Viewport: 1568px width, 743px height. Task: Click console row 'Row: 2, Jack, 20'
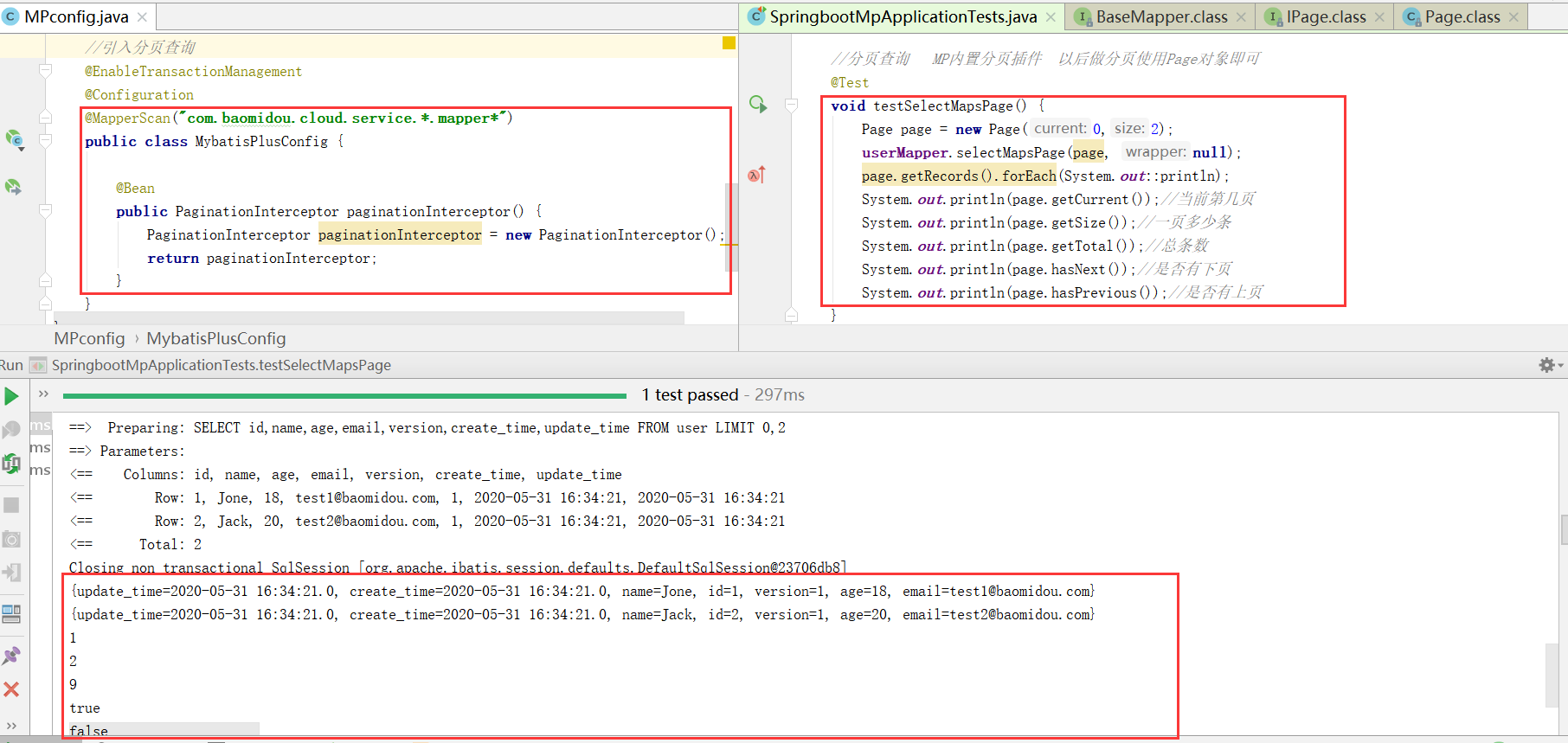click(427, 521)
